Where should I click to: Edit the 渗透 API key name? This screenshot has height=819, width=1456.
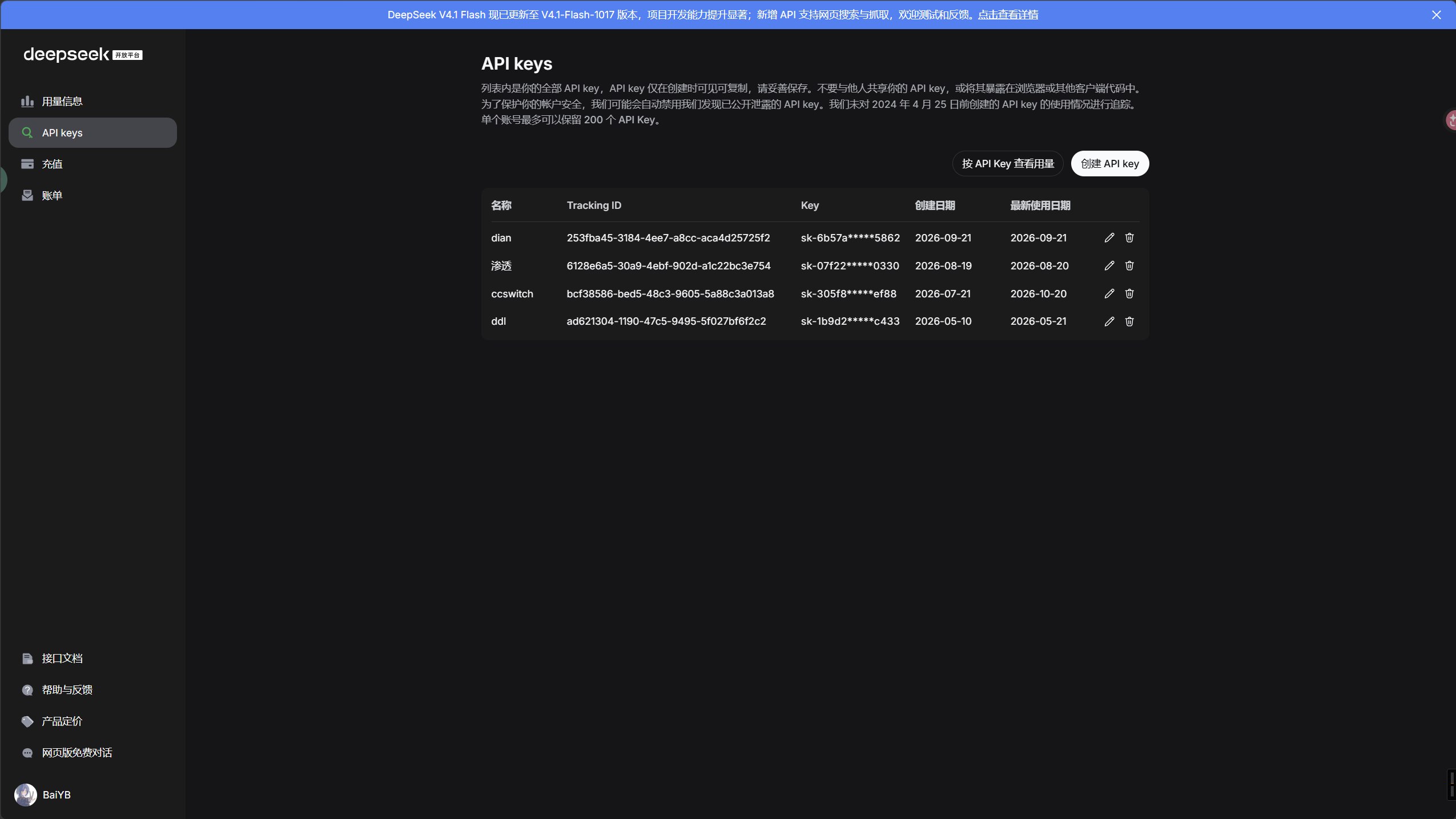tap(1109, 265)
